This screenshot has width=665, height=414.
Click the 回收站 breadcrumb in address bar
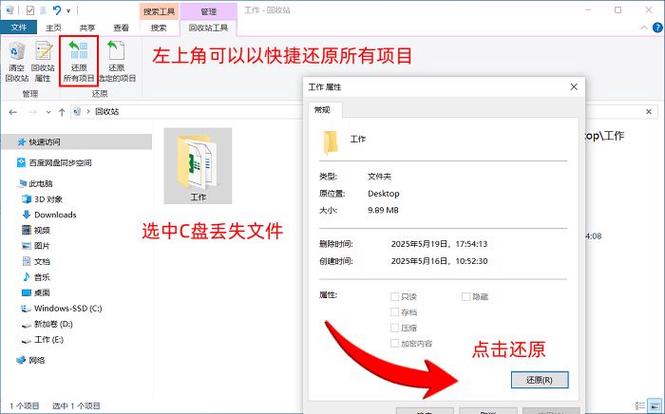coord(107,112)
